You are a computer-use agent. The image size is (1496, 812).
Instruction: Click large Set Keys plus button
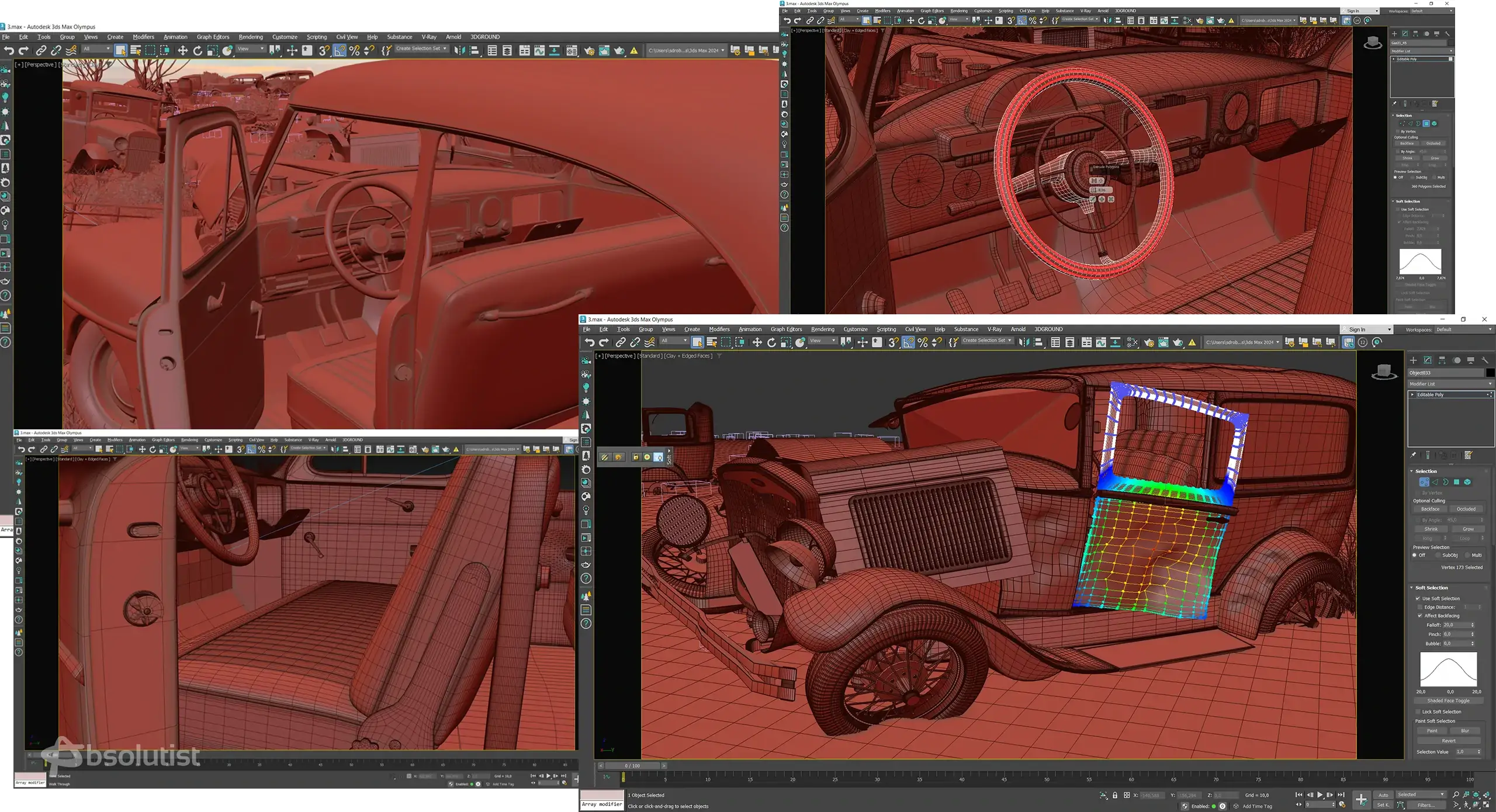[x=1361, y=799]
